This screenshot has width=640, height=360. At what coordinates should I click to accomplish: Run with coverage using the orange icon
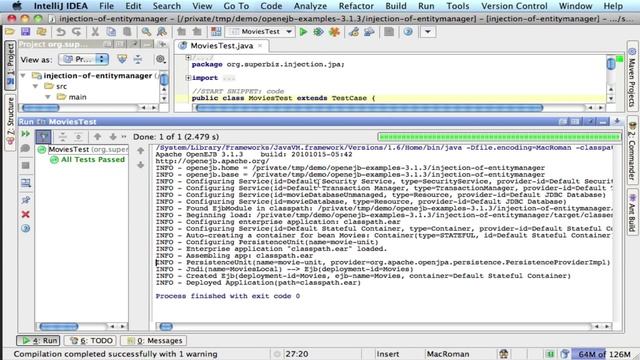(334, 32)
